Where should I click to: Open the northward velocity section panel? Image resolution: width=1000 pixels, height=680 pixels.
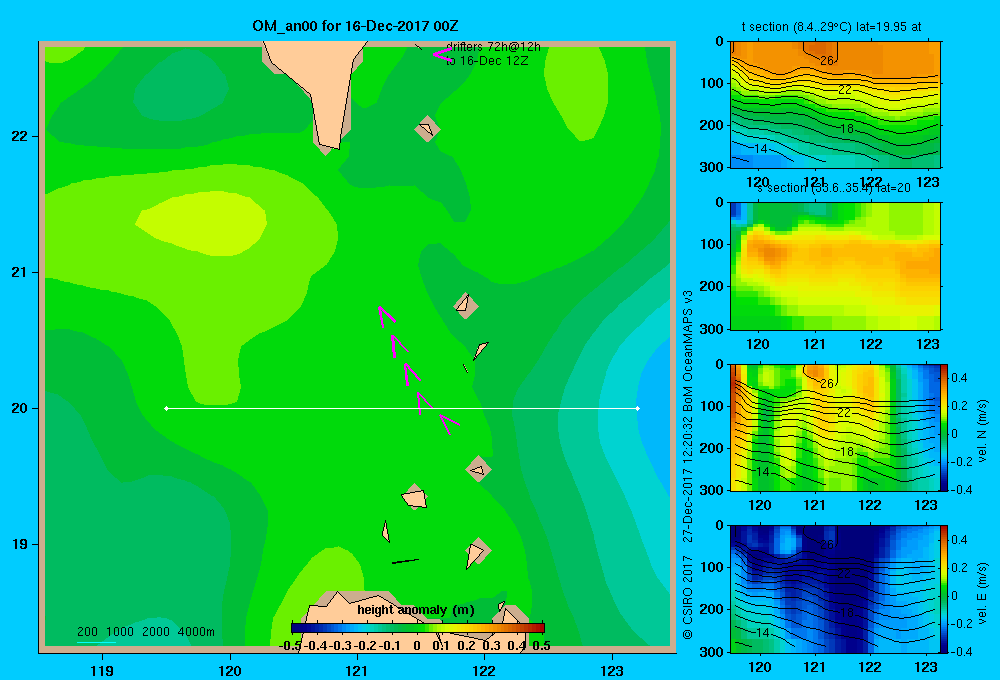click(x=835, y=427)
